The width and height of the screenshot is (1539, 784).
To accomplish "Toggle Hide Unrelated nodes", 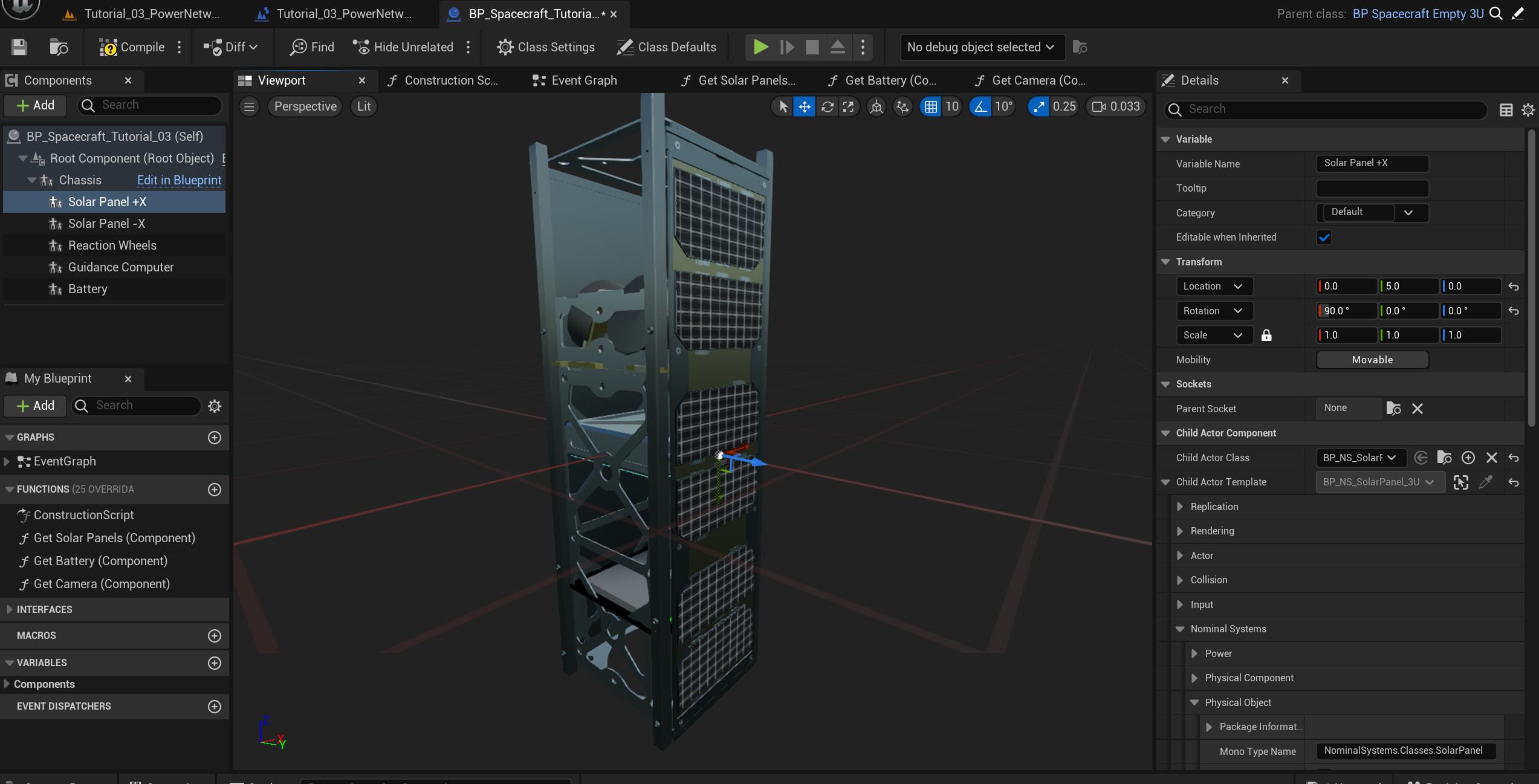I will (403, 47).
